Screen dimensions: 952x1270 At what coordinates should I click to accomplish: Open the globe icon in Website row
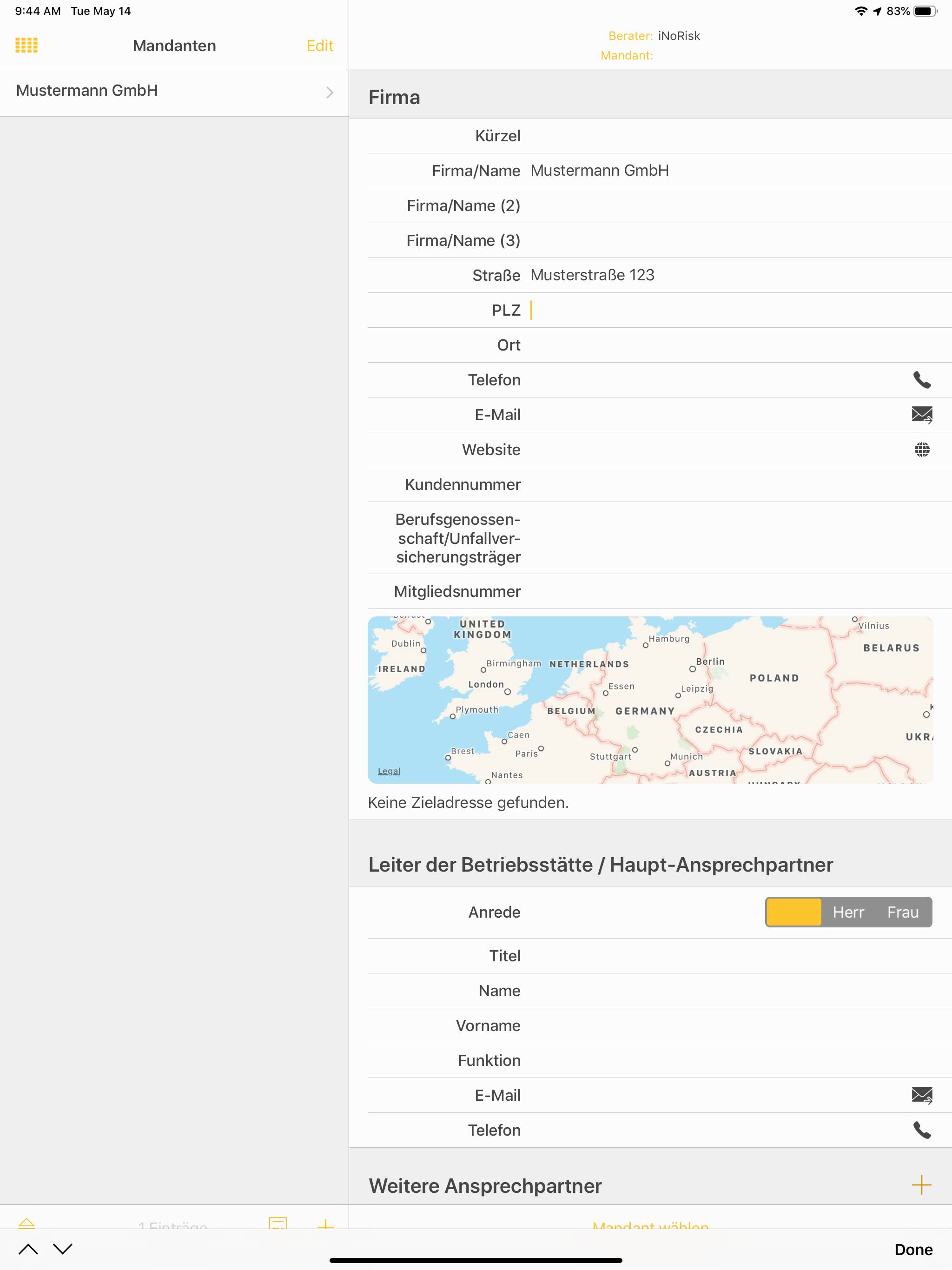(x=922, y=450)
